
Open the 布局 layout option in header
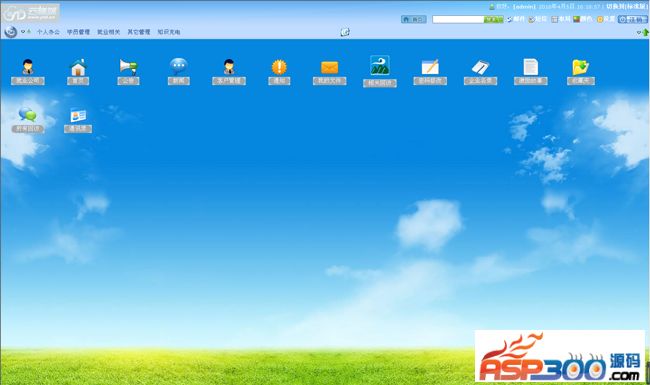point(561,19)
